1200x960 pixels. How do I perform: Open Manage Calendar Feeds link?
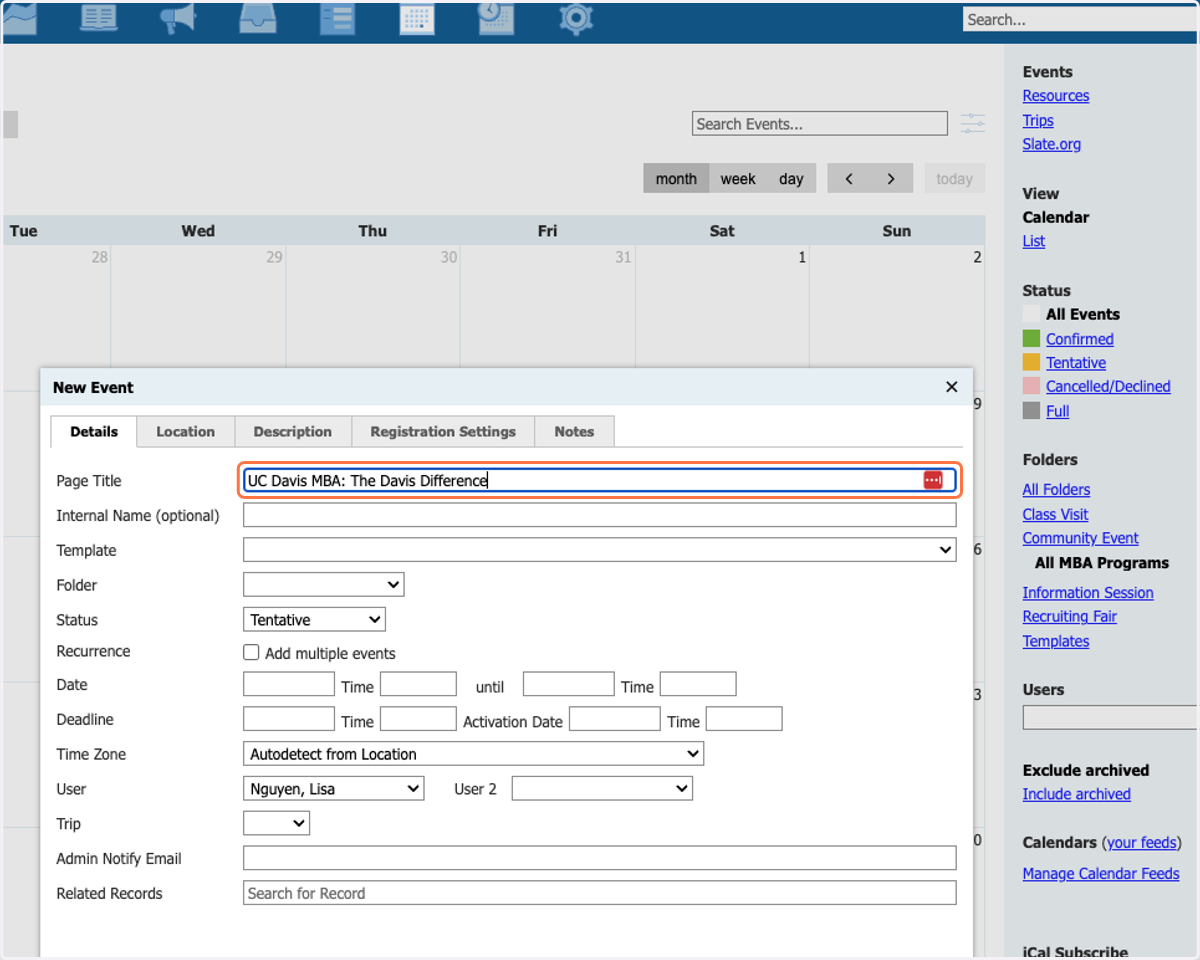pos(1101,873)
